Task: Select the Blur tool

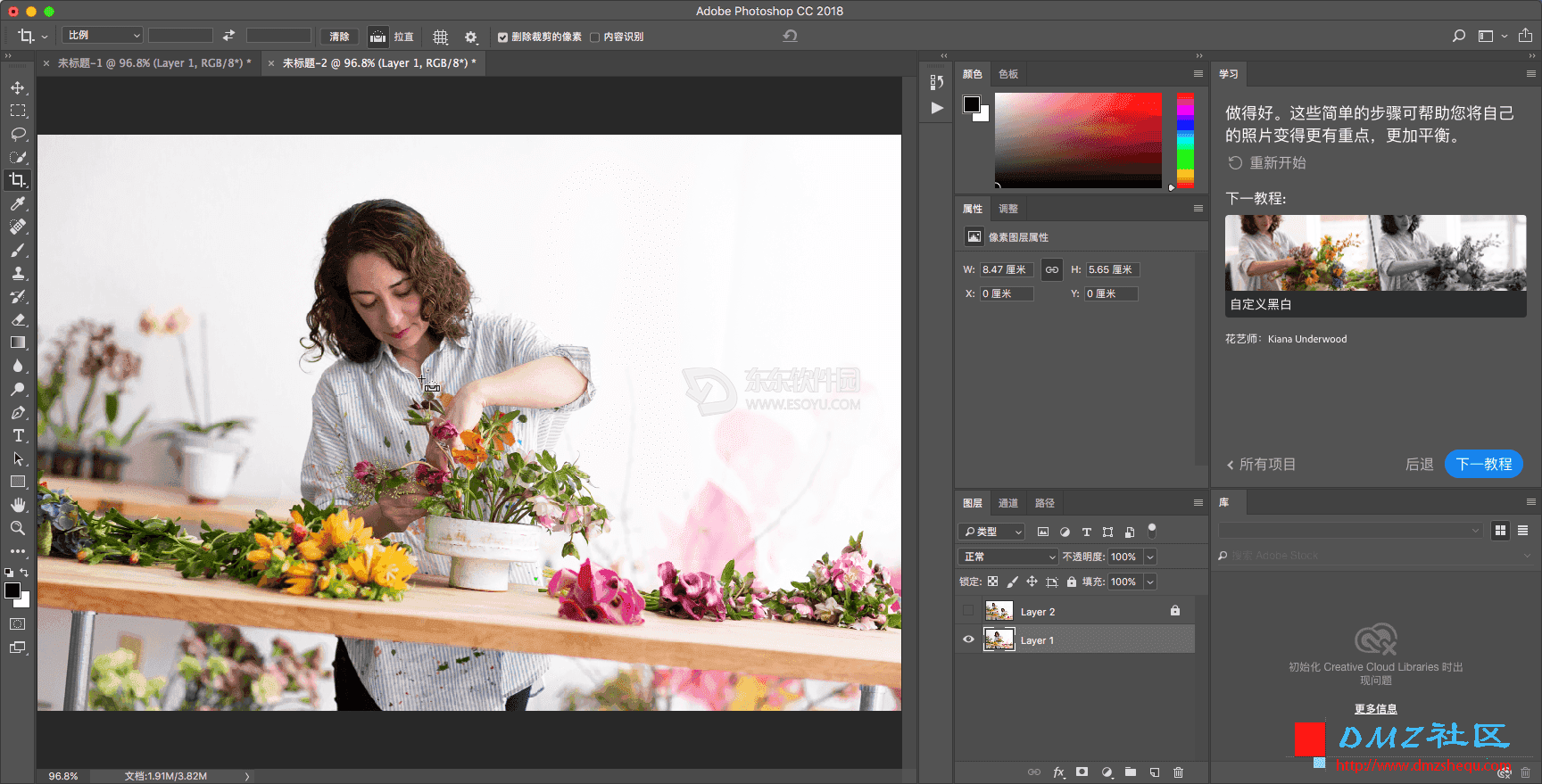Action: click(18, 366)
